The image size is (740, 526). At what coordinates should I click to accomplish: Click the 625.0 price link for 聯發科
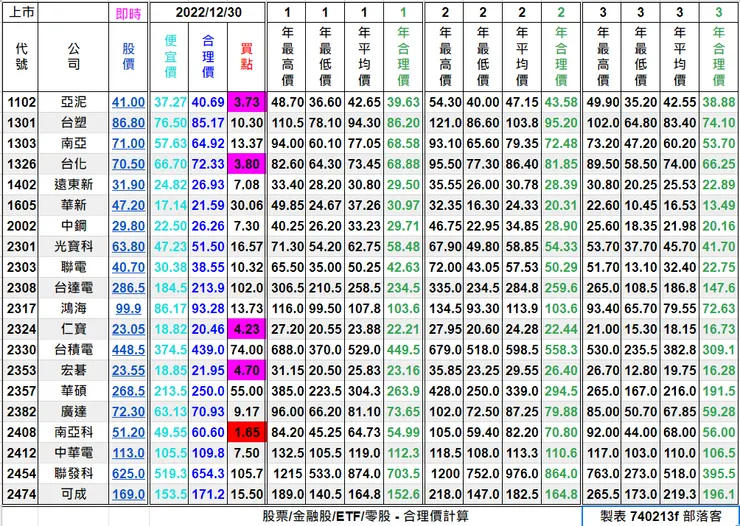128,473
